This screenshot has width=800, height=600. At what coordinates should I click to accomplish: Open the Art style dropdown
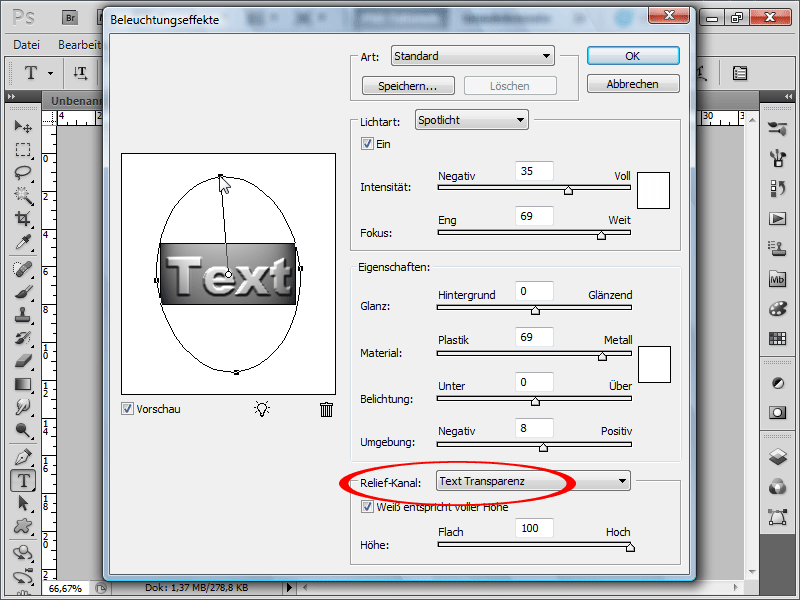pyautogui.click(x=472, y=56)
